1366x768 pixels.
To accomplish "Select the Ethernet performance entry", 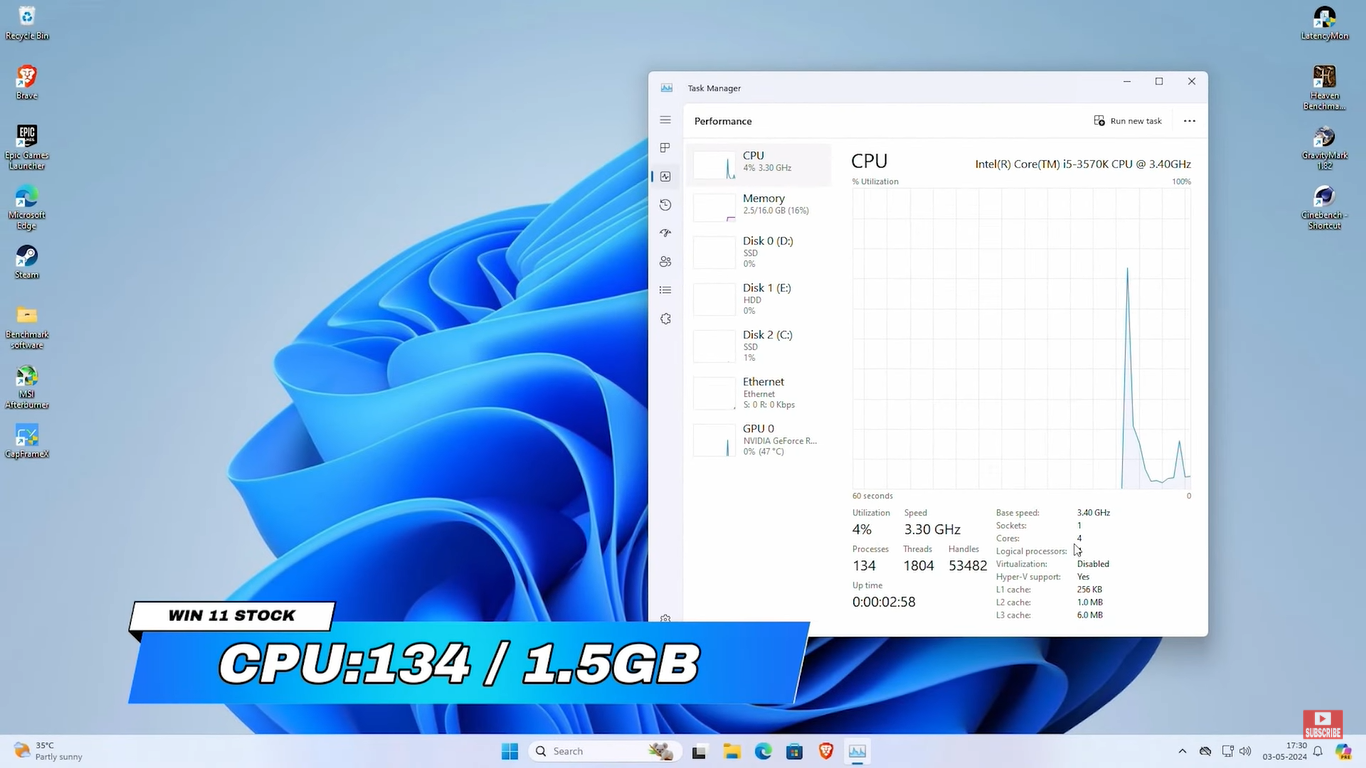I will [758, 393].
